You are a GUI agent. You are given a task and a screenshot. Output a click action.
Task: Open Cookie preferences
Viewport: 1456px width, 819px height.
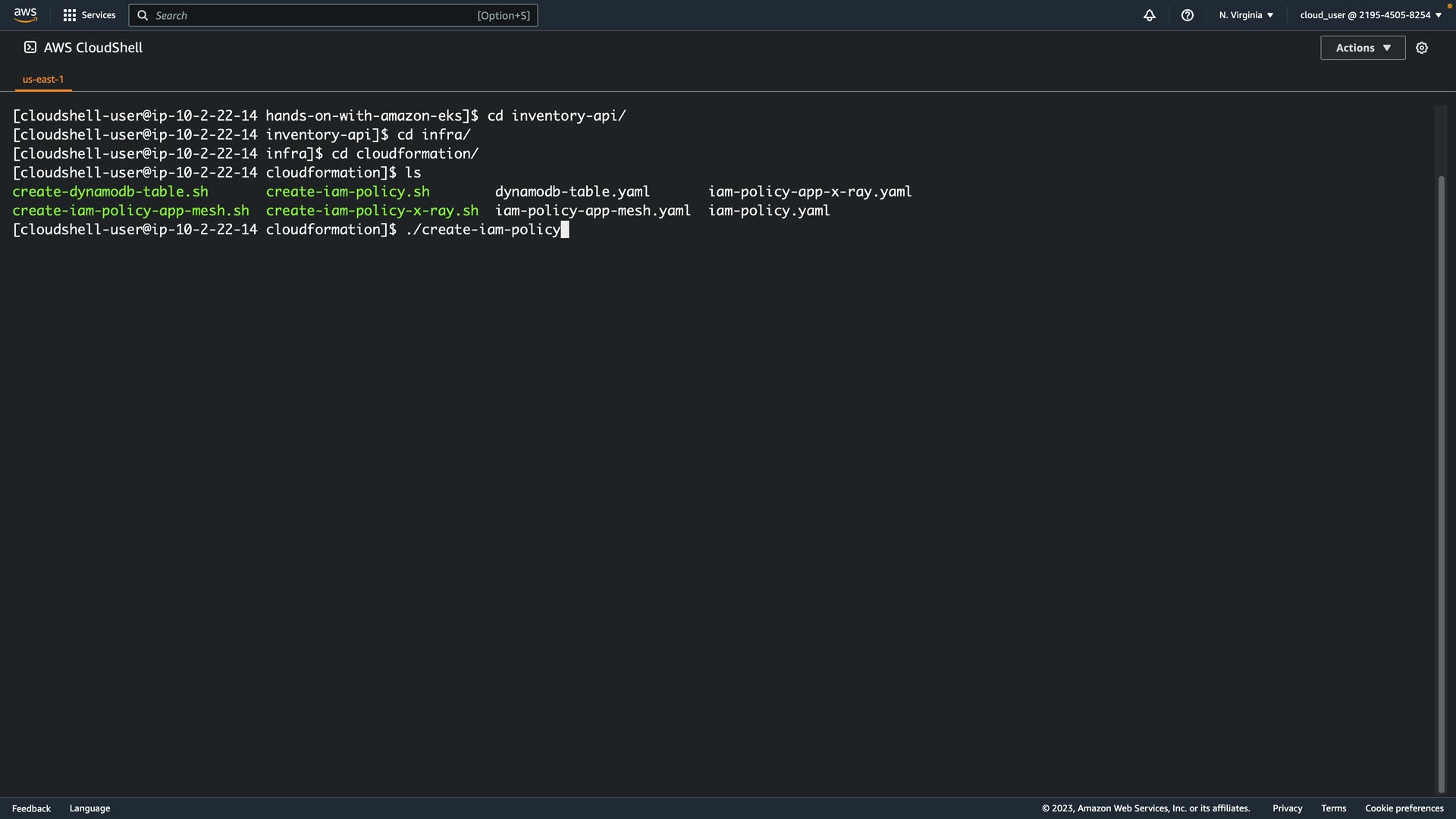1404,808
